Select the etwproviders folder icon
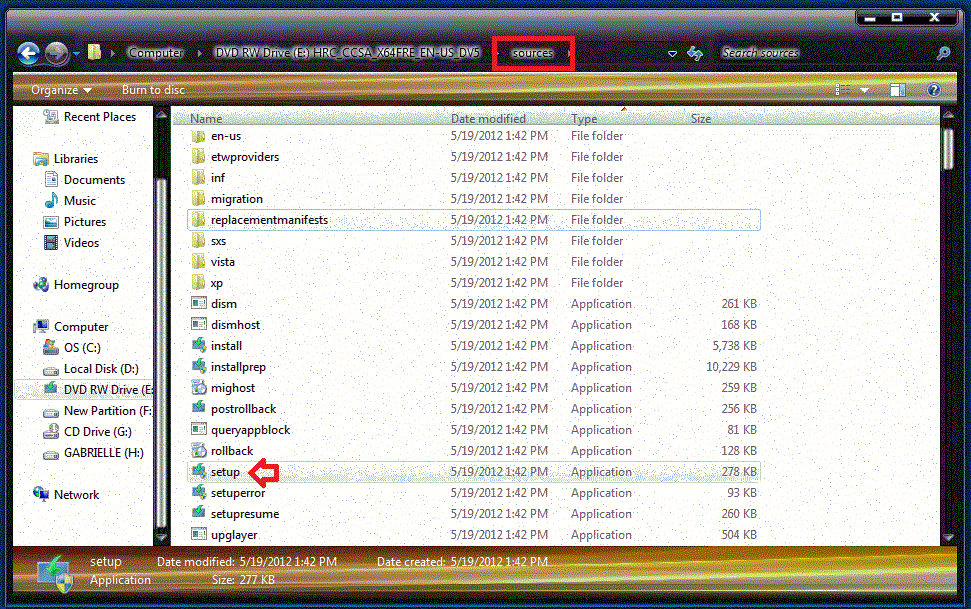This screenshot has height=609, width=971. 198,157
